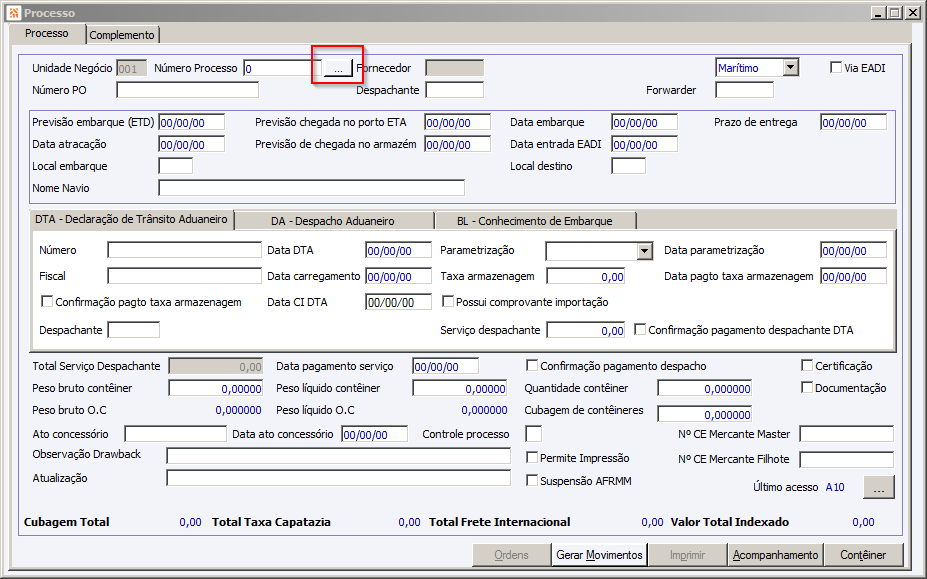Enable Confirmação pagamento despacho checkbox
This screenshot has width=927, height=579.
tap(531, 365)
